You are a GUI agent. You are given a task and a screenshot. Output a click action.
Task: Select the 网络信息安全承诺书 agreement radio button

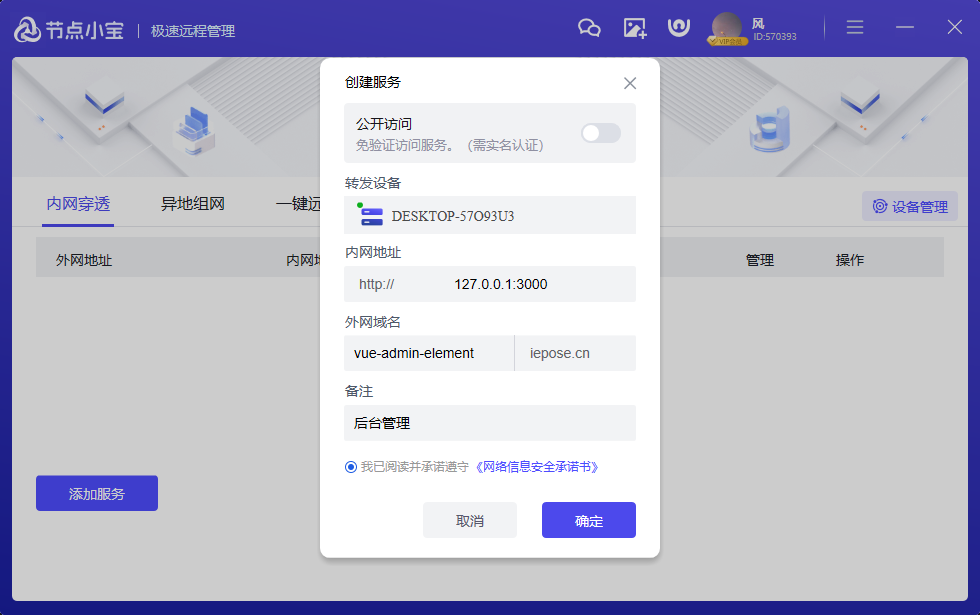pyautogui.click(x=349, y=465)
